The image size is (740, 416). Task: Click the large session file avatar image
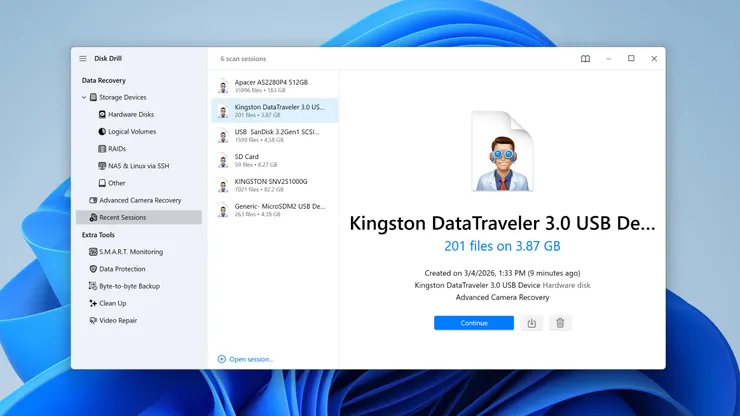click(x=502, y=151)
